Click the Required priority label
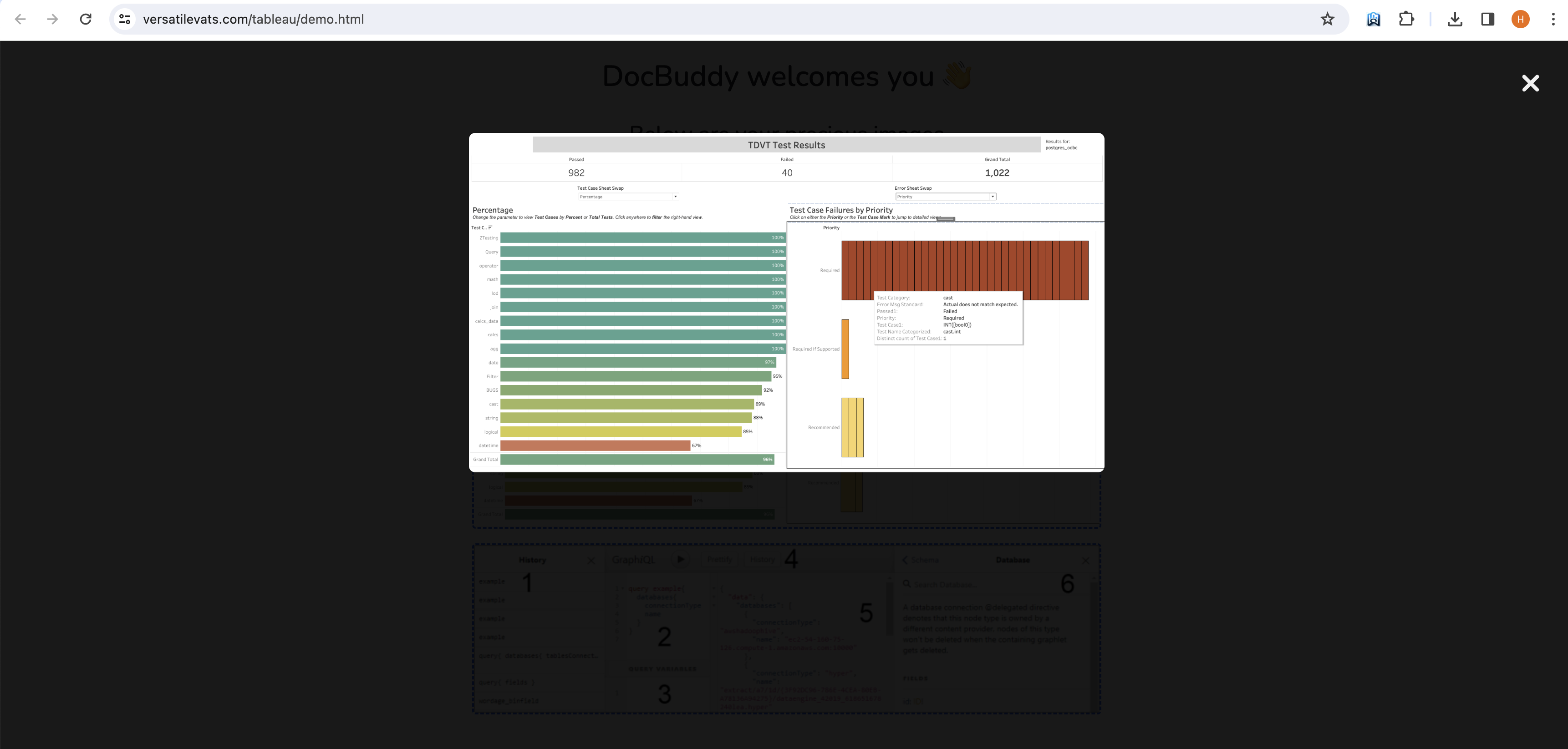The image size is (1568, 749). point(829,270)
